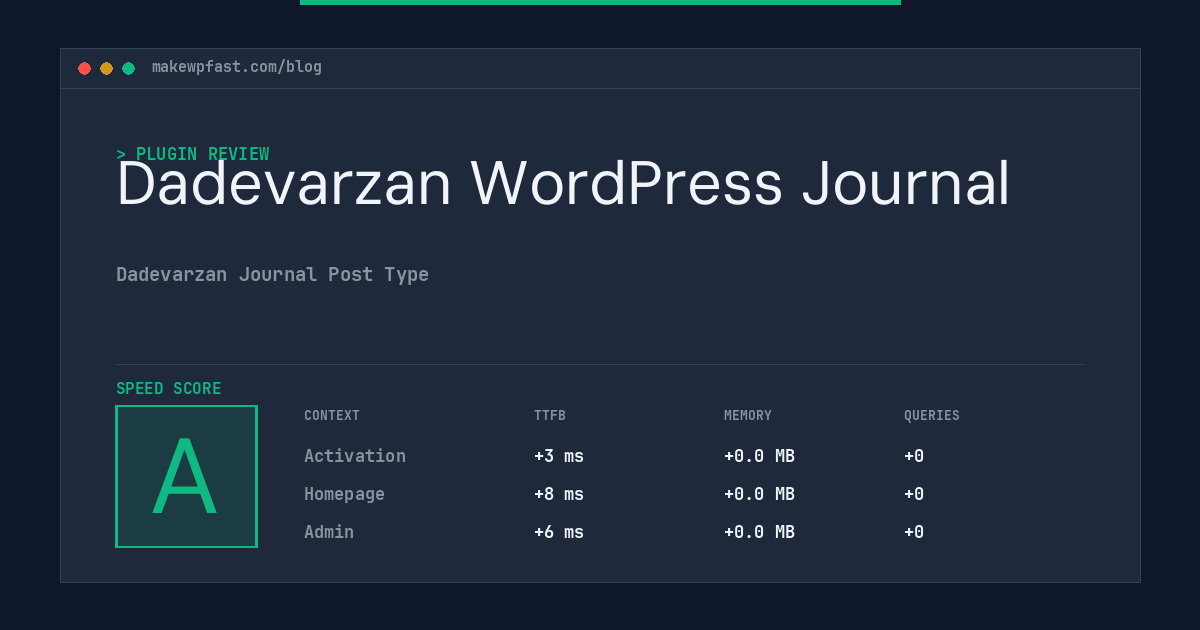Click the QUERIES column header
The width and height of the screenshot is (1200, 630).
(x=932, y=416)
